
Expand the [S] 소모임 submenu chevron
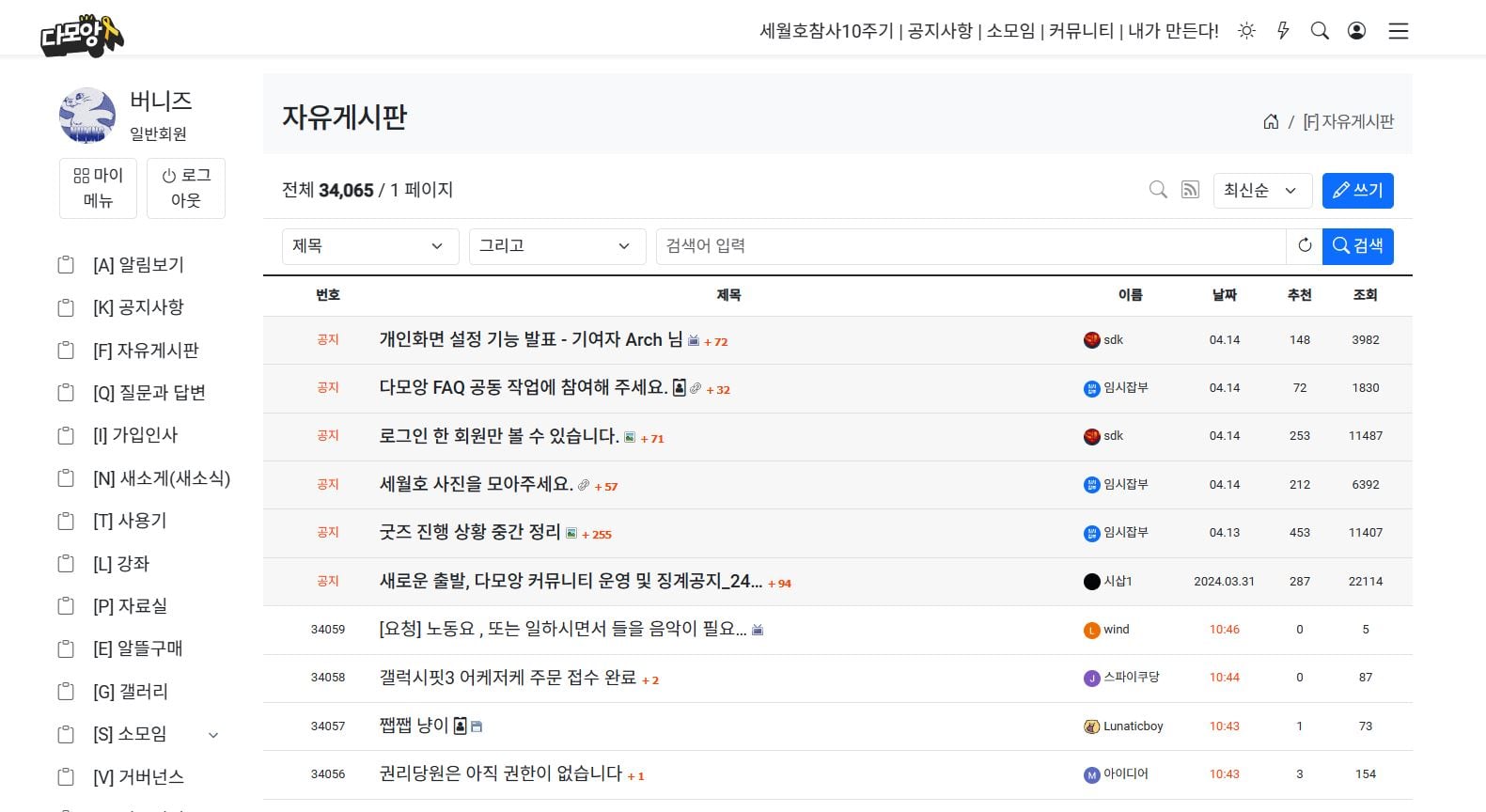pyautogui.click(x=213, y=735)
